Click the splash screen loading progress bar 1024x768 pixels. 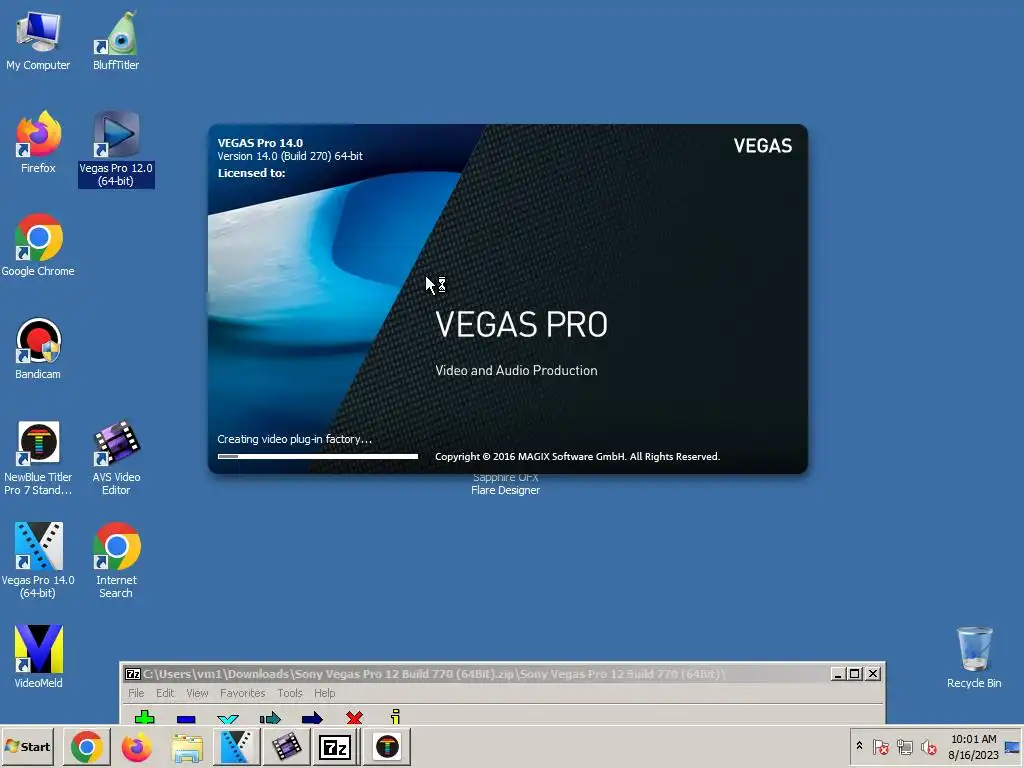pyautogui.click(x=317, y=456)
